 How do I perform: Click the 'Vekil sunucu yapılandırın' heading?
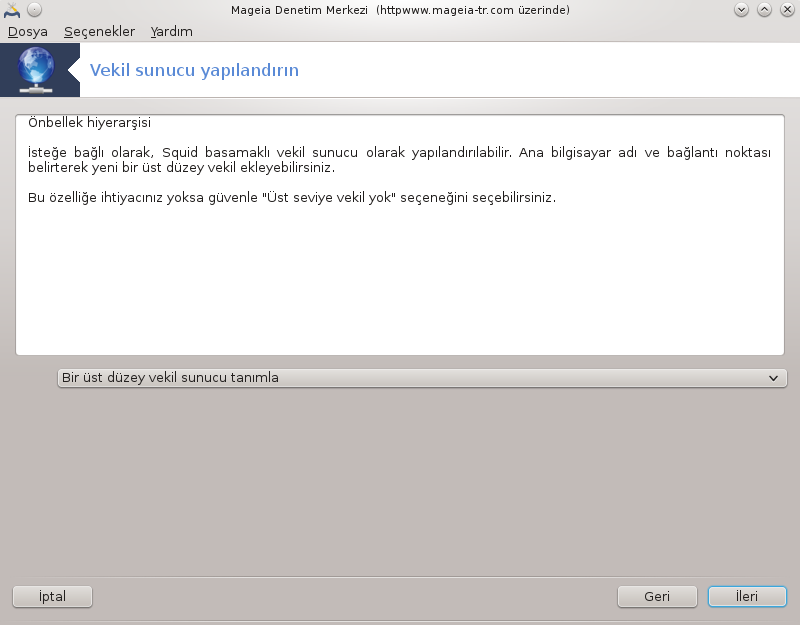194,70
